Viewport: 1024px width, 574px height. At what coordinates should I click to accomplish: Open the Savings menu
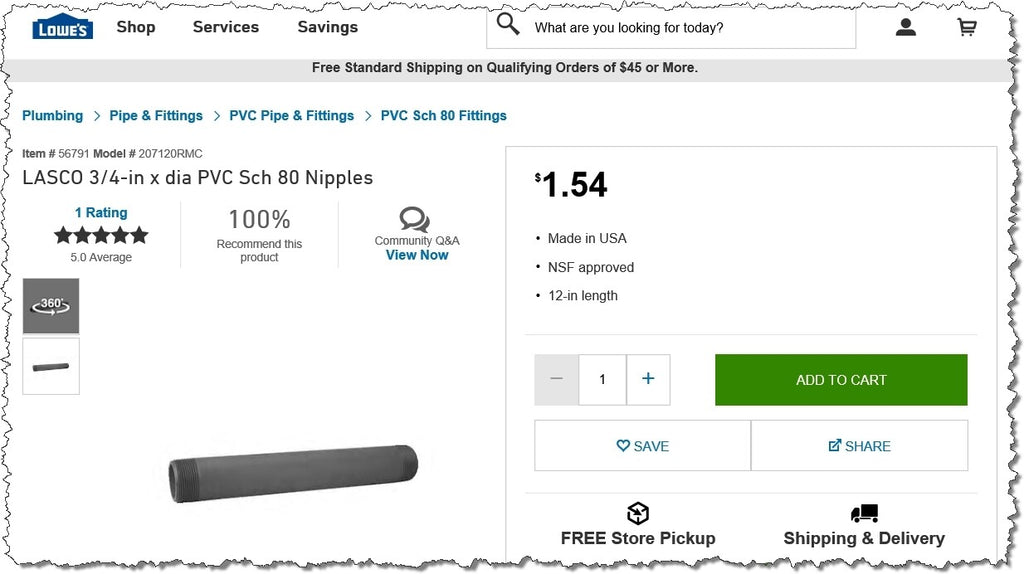tap(328, 27)
